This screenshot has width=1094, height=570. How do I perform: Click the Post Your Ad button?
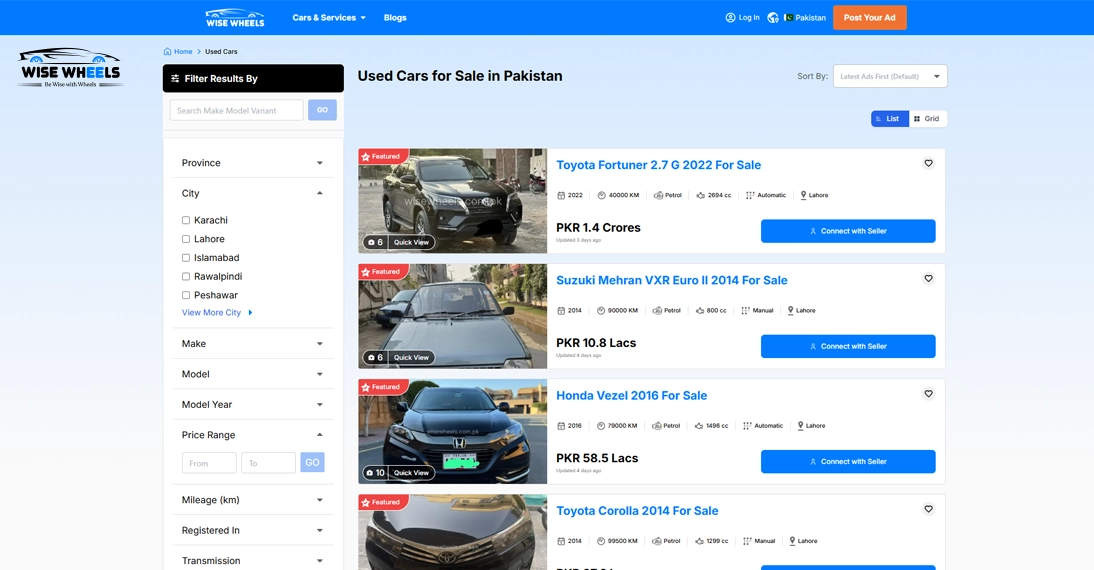pyautogui.click(x=869, y=17)
